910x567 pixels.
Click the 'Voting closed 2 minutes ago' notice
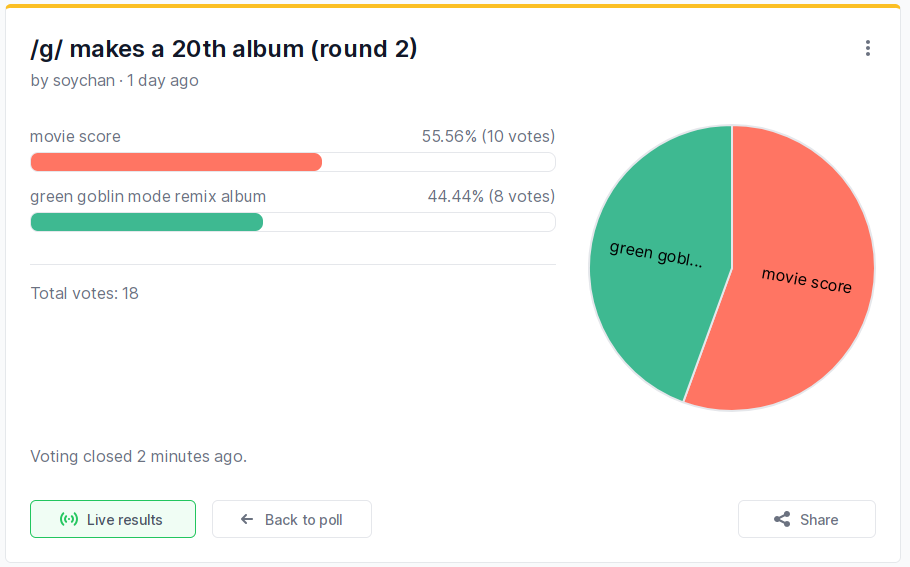[x=138, y=456]
